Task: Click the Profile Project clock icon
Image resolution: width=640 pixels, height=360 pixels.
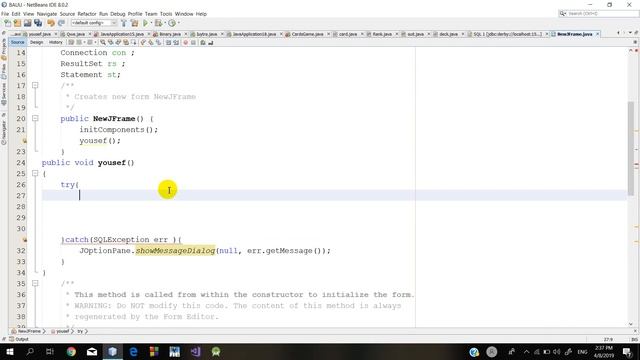Action: 172,23
